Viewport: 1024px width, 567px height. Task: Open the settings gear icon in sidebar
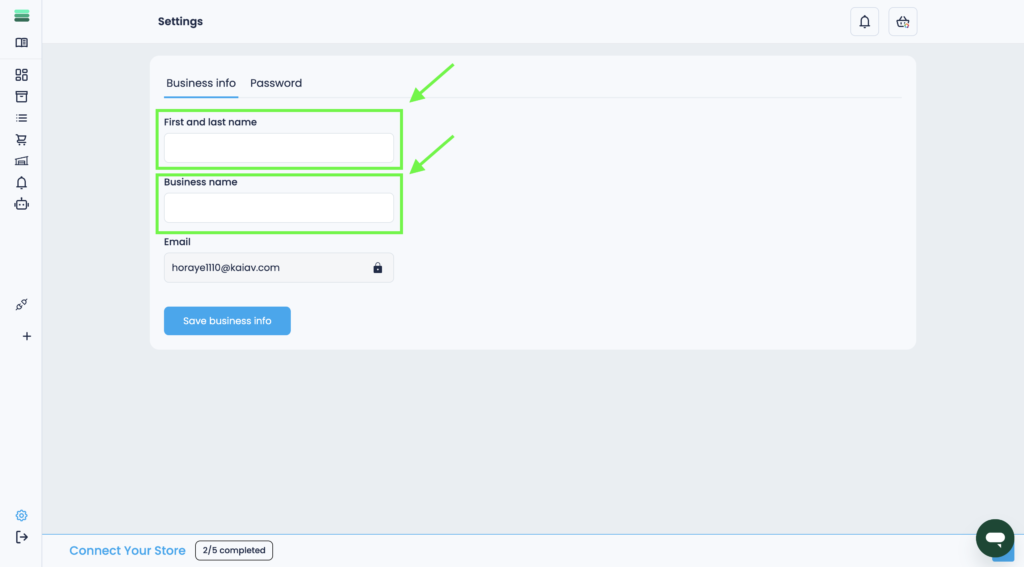(x=21, y=516)
